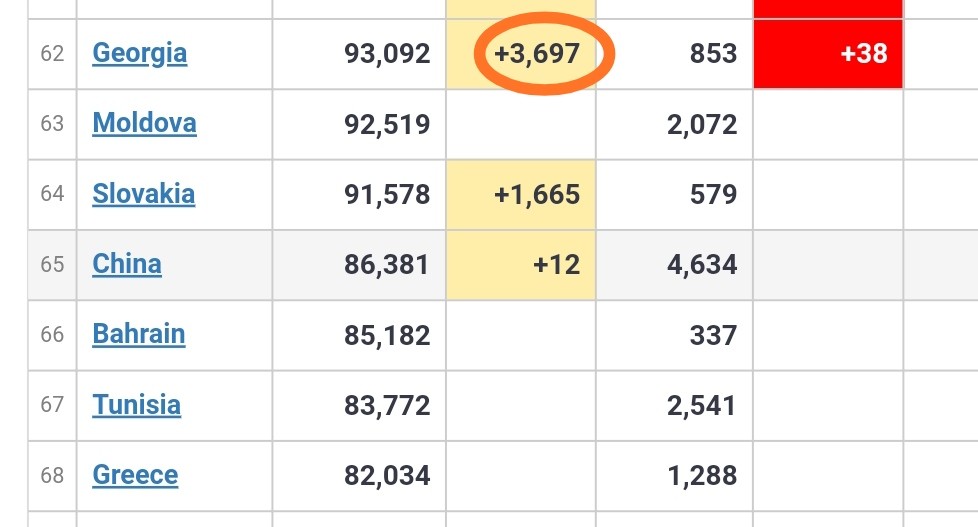Screen dimensions: 978x527
Task: Select Tunisia's 2,541 deaths value
Action: pyautogui.click(x=699, y=405)
